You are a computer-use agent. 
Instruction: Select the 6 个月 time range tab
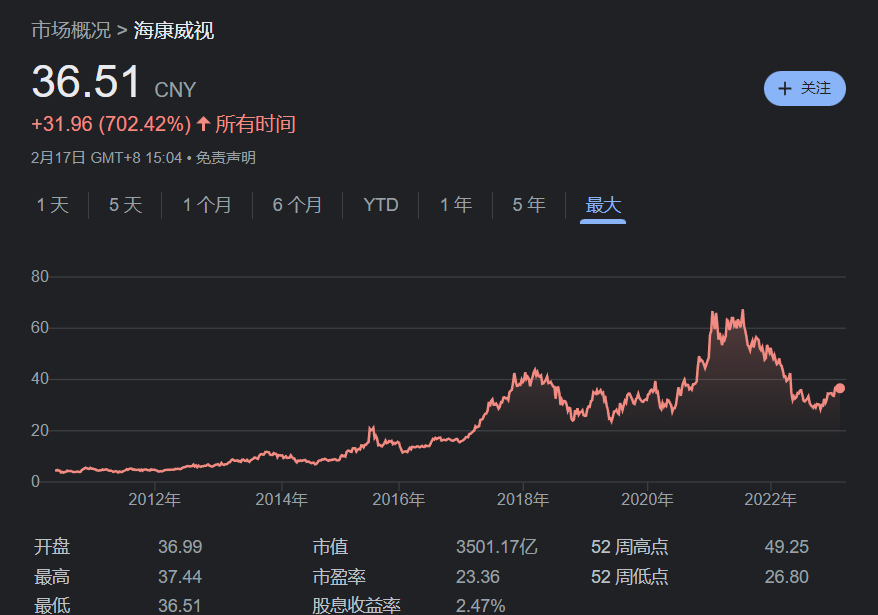[x=297, y=205]
